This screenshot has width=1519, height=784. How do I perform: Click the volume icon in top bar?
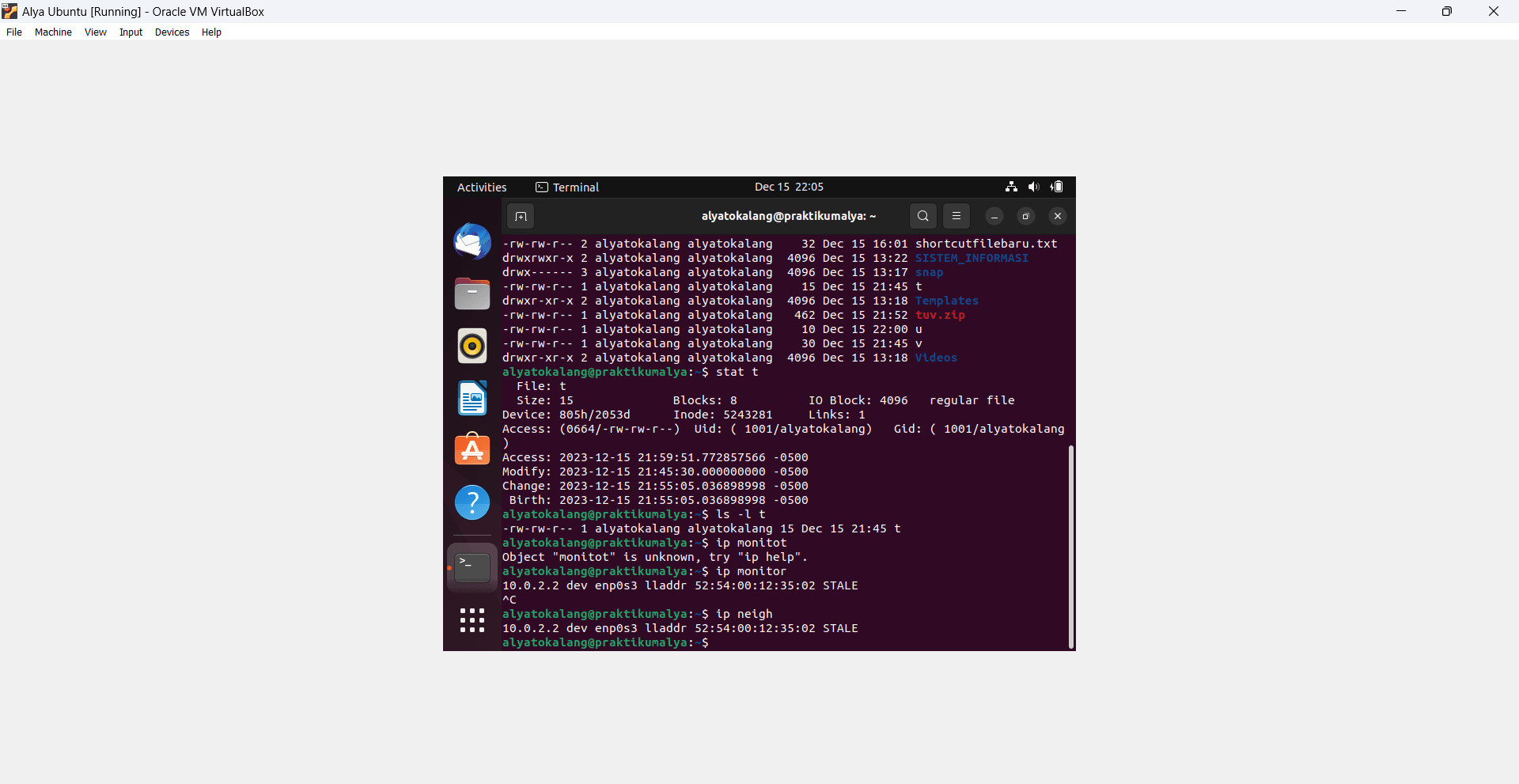point(1033,187)
